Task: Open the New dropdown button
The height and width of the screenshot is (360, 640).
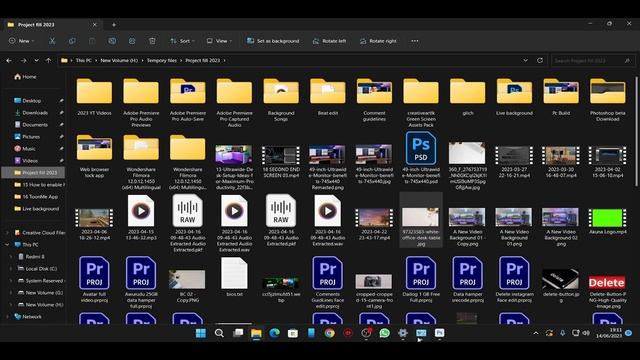Action: 22,41
